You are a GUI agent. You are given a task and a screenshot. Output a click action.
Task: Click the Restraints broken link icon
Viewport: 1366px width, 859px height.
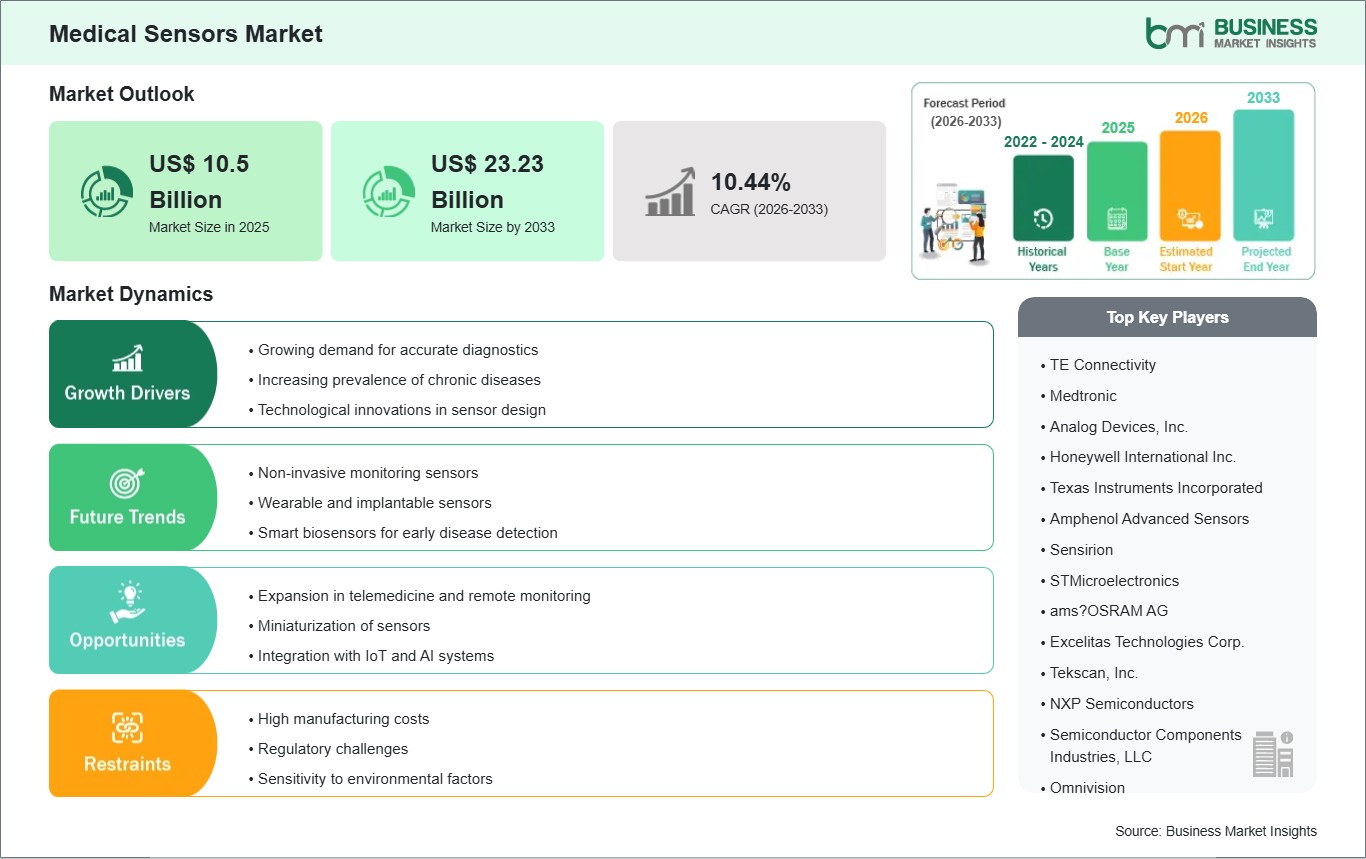click(x=127, y=727)
